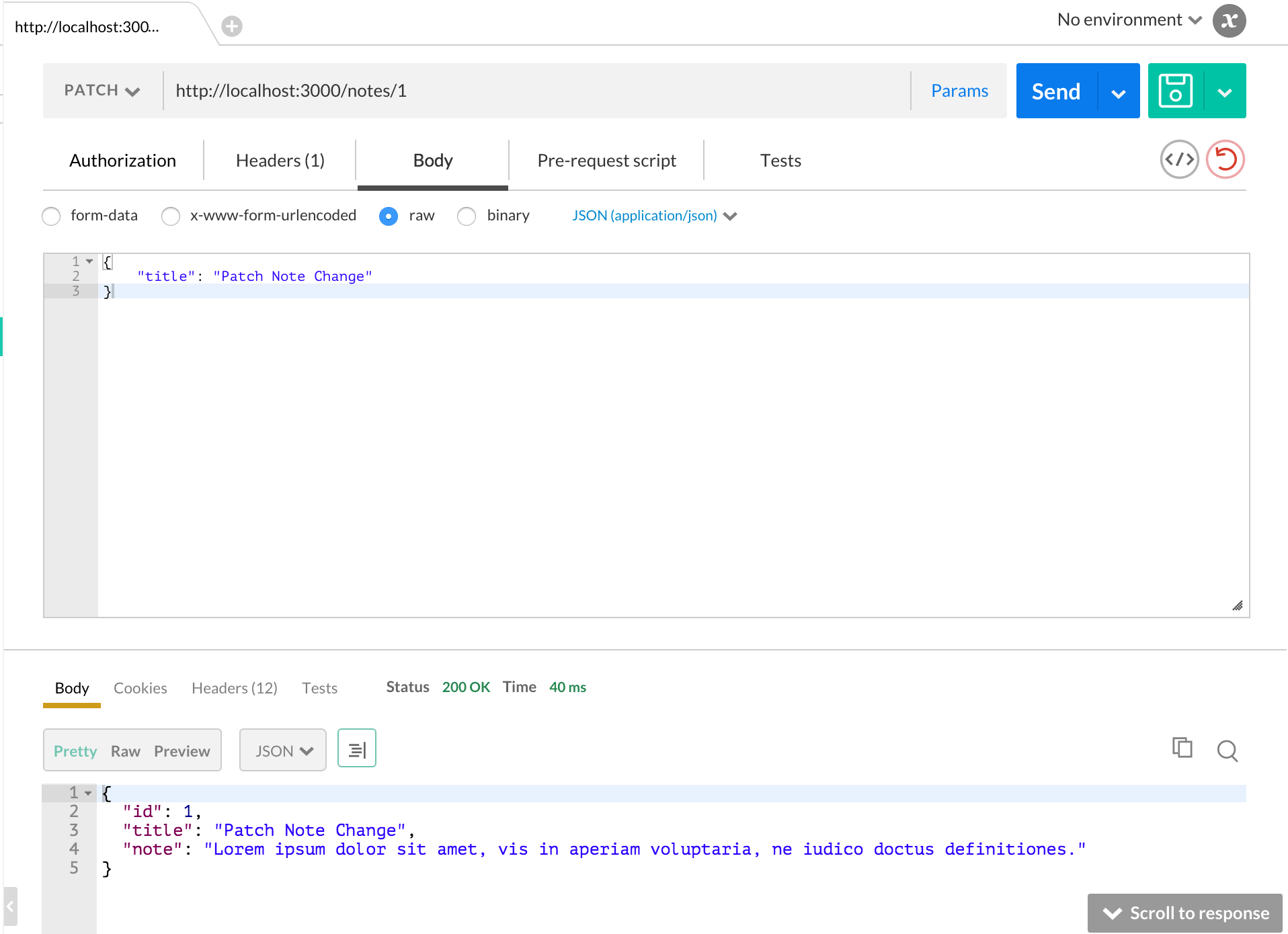This screenshot has width=1288, height=934.
Task: Save the request with the save icon
Action: [1175, 90]
